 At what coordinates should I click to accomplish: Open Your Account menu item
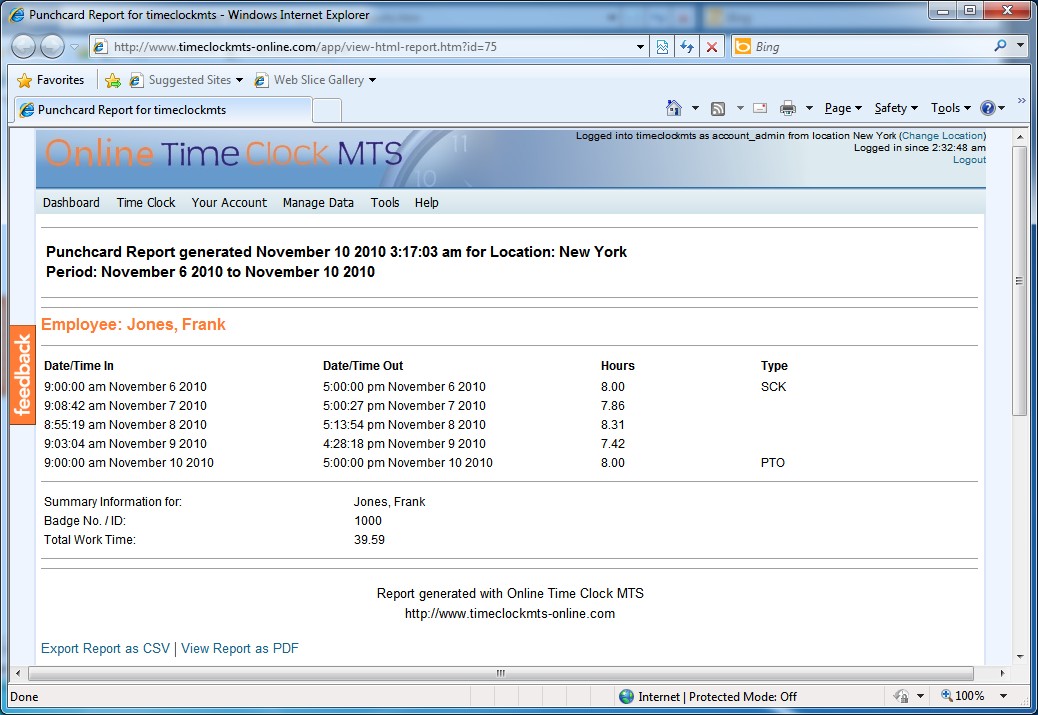click(229, 203)
